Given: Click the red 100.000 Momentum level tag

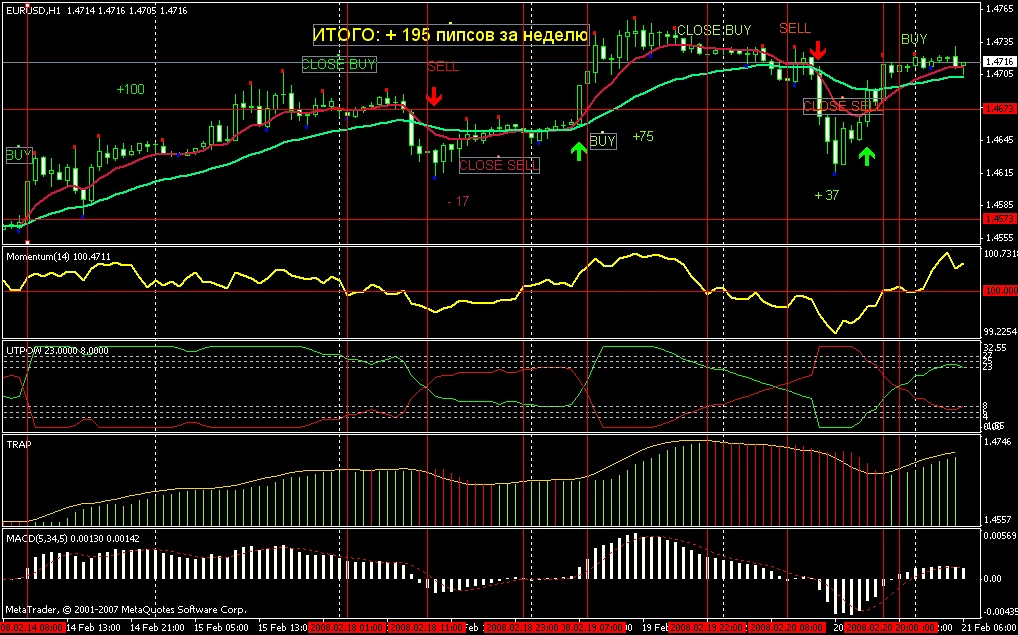Looking at the screenshot, I should pyautogui.click(x=999, y=291).
